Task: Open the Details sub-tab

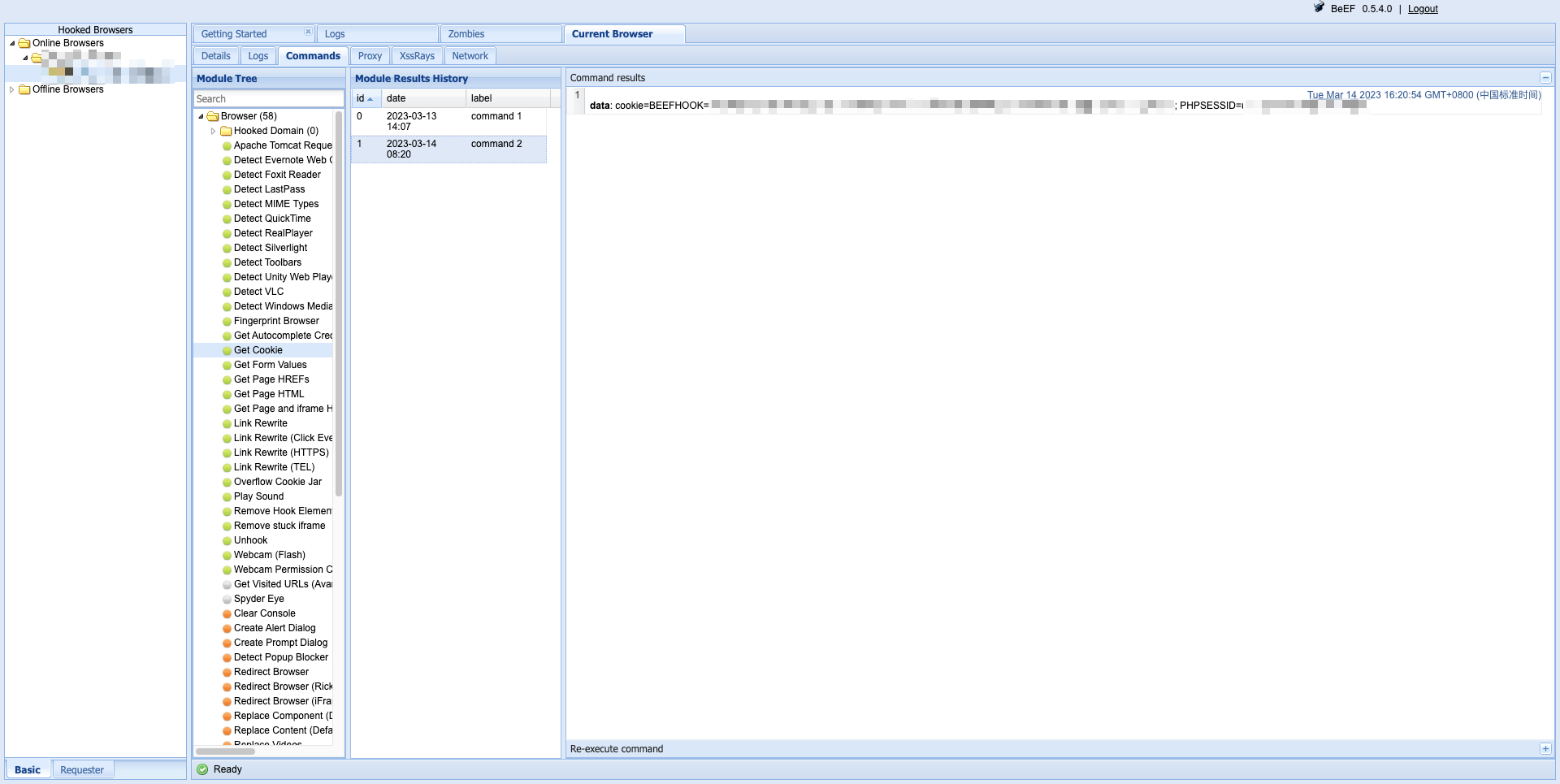Action: (x=216, y=56)
